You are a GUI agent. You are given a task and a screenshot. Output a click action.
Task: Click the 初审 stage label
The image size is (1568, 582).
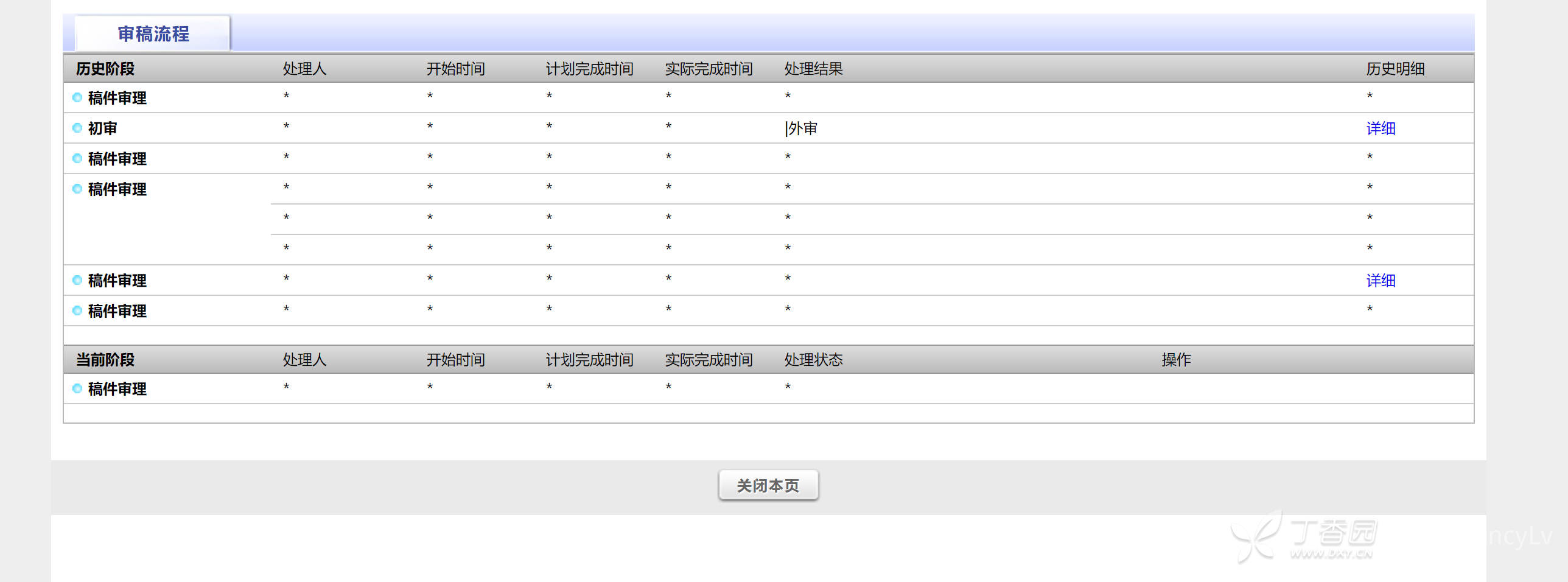pyautogui.click(x=102, y=128)
